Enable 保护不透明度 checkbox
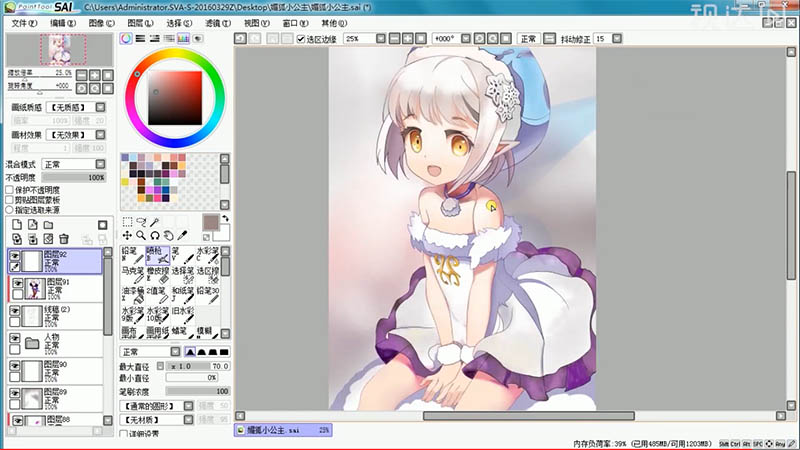This screenshot has width=800, height=450. tap(9, 190)
